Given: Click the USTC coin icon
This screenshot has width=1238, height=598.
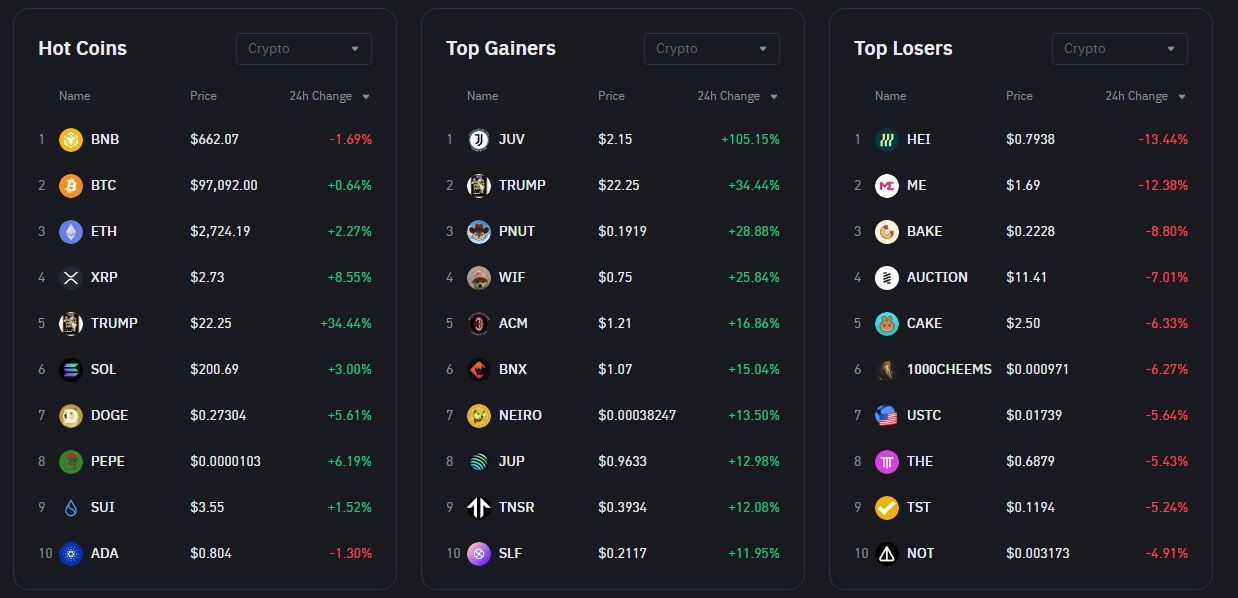Looking at the screenshot, I should (x=886, y=415).
